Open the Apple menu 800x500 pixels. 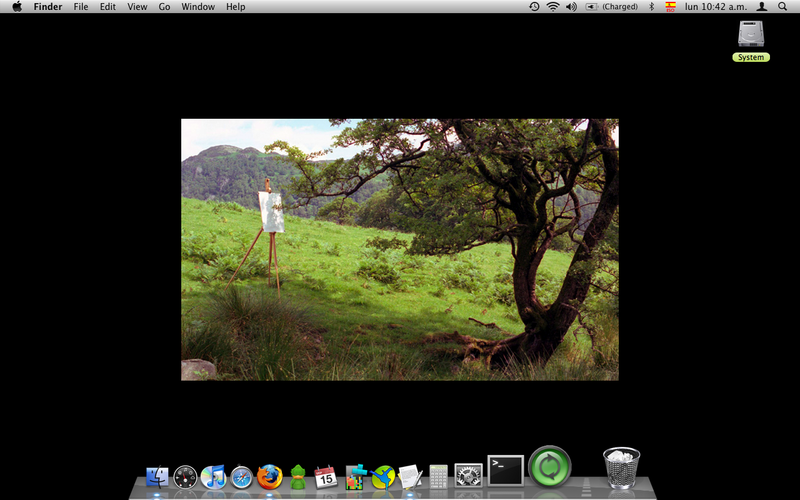17,7
